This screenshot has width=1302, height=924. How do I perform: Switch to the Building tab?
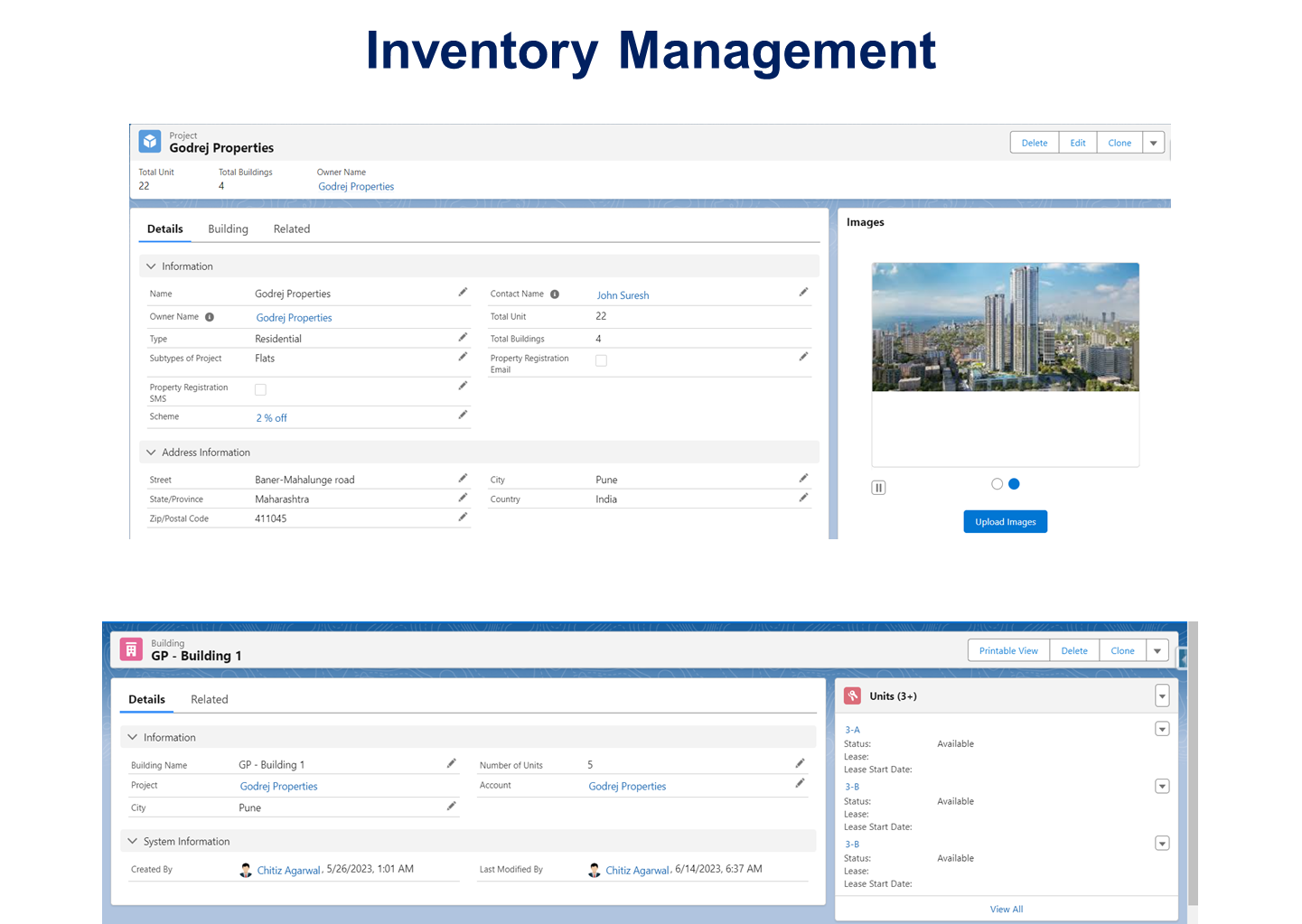228,229
